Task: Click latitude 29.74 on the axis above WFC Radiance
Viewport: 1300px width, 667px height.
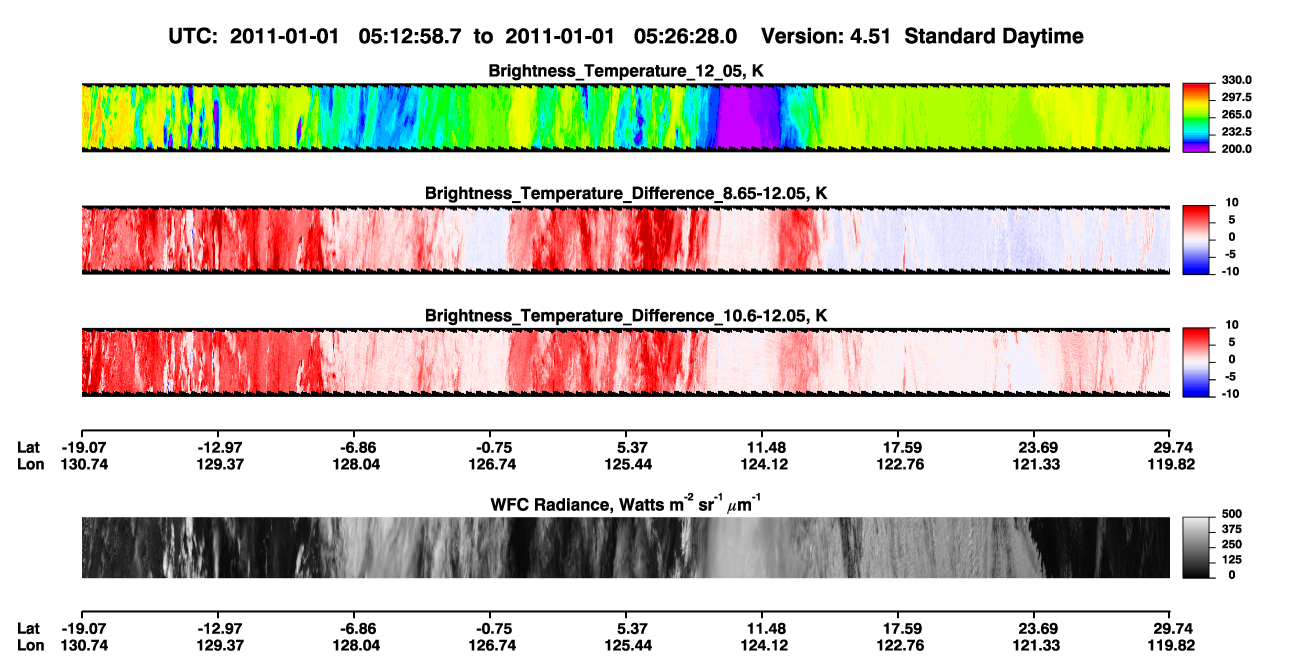Action: click(x=1170, y=447)
